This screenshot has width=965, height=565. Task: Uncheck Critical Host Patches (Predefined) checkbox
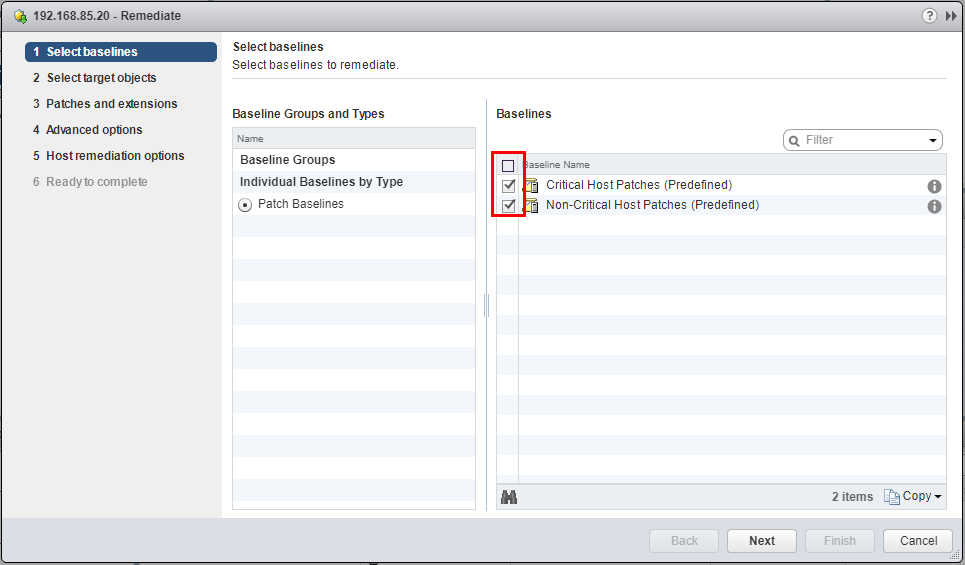tap(508, 185)
